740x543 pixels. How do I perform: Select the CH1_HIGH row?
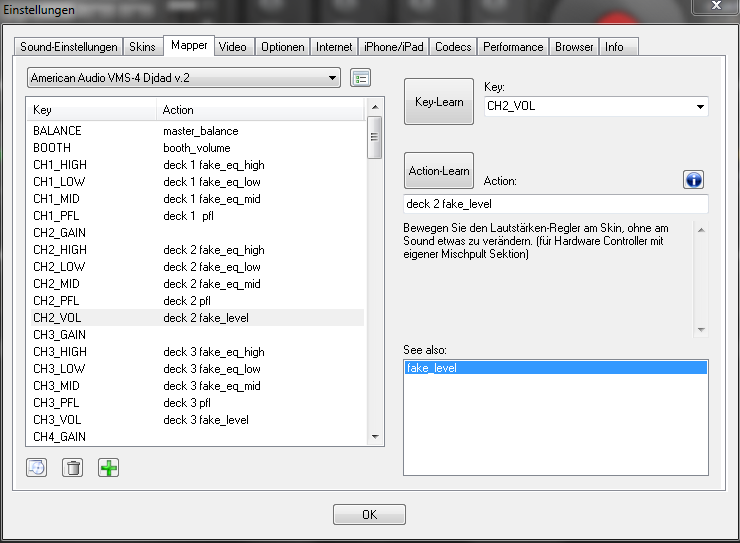coord(197,165)
